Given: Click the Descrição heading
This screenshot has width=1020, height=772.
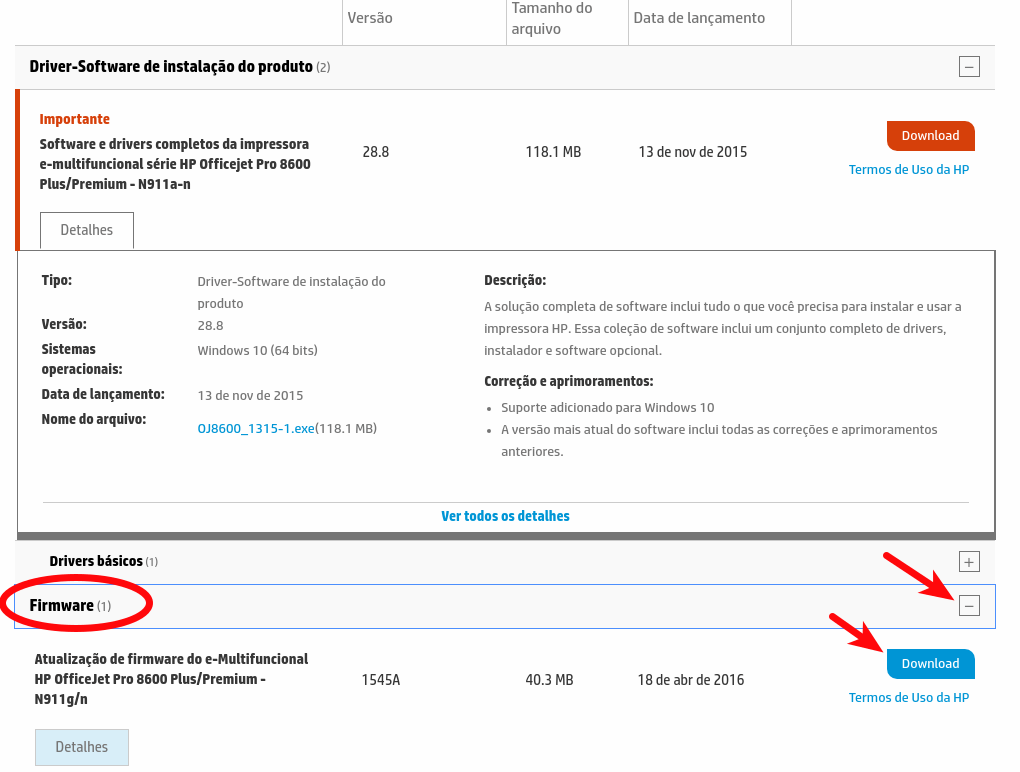Looking at the screenshot, I should [x=515, y=280].
